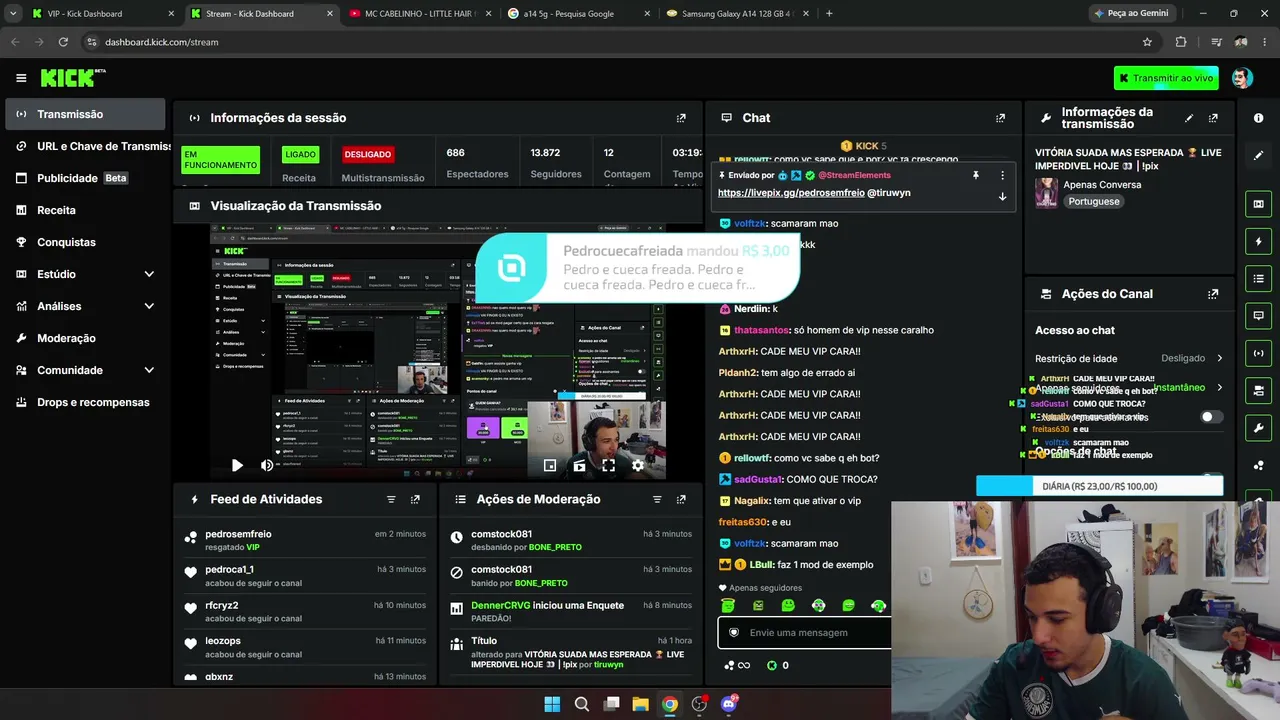Open the hamburger menu next to Kick logo
The height and width of the screenshot is (720, 1280).
tap(21, 78)
